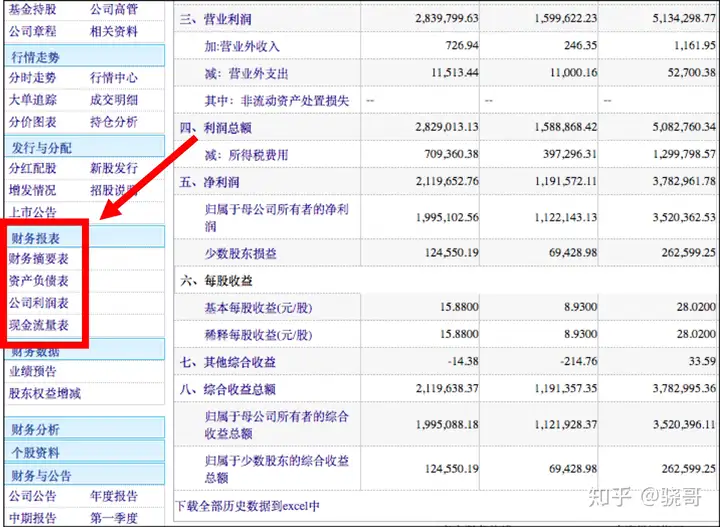
Task: Click the 四、利润总额 row label
Action: click(215, 127)
